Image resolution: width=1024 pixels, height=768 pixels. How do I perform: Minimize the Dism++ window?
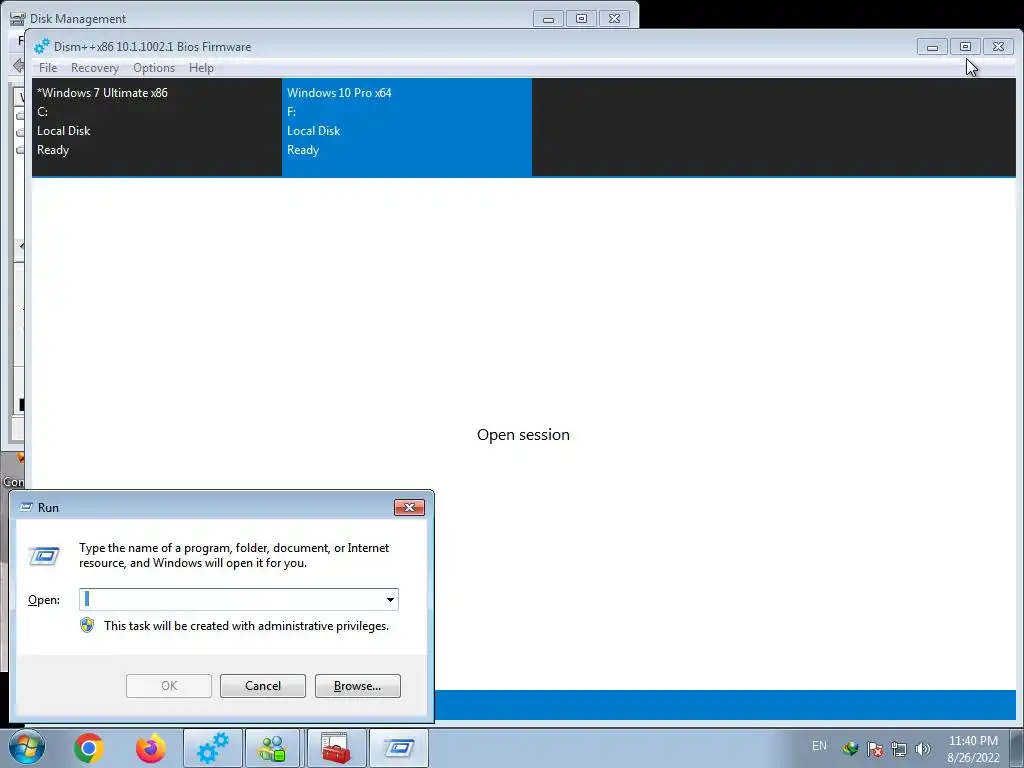point(932,47)
